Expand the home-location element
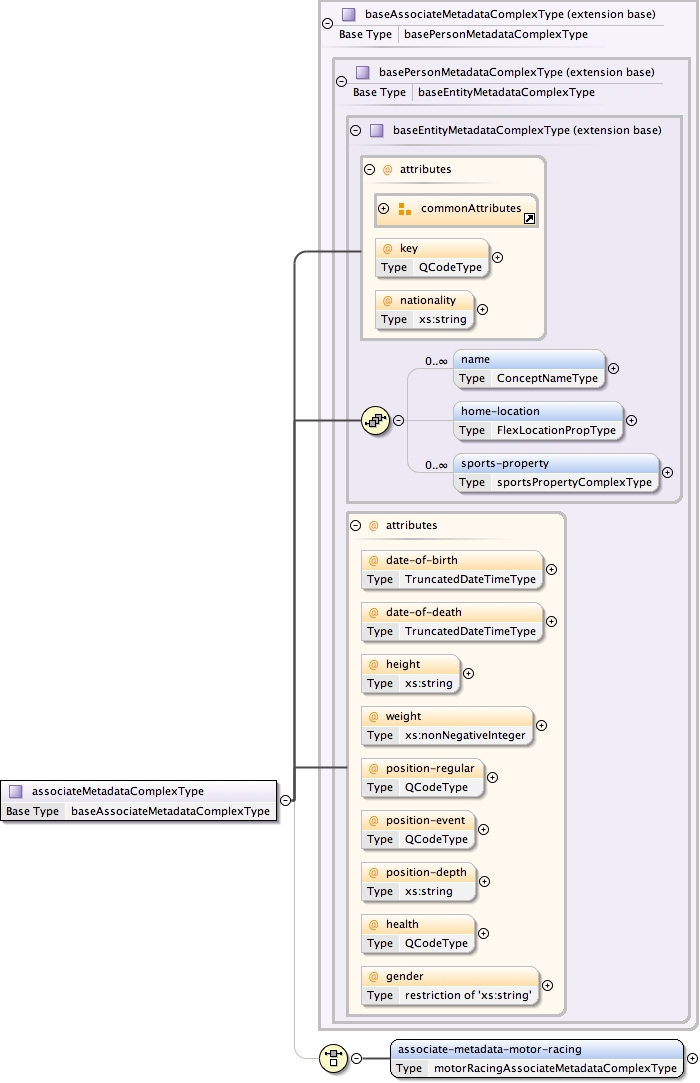The height and width of the screenshot is (1083, 700). 631,421
